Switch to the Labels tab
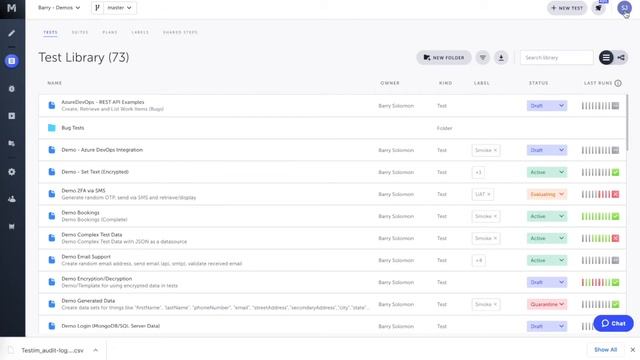 [x=140, y=32]
